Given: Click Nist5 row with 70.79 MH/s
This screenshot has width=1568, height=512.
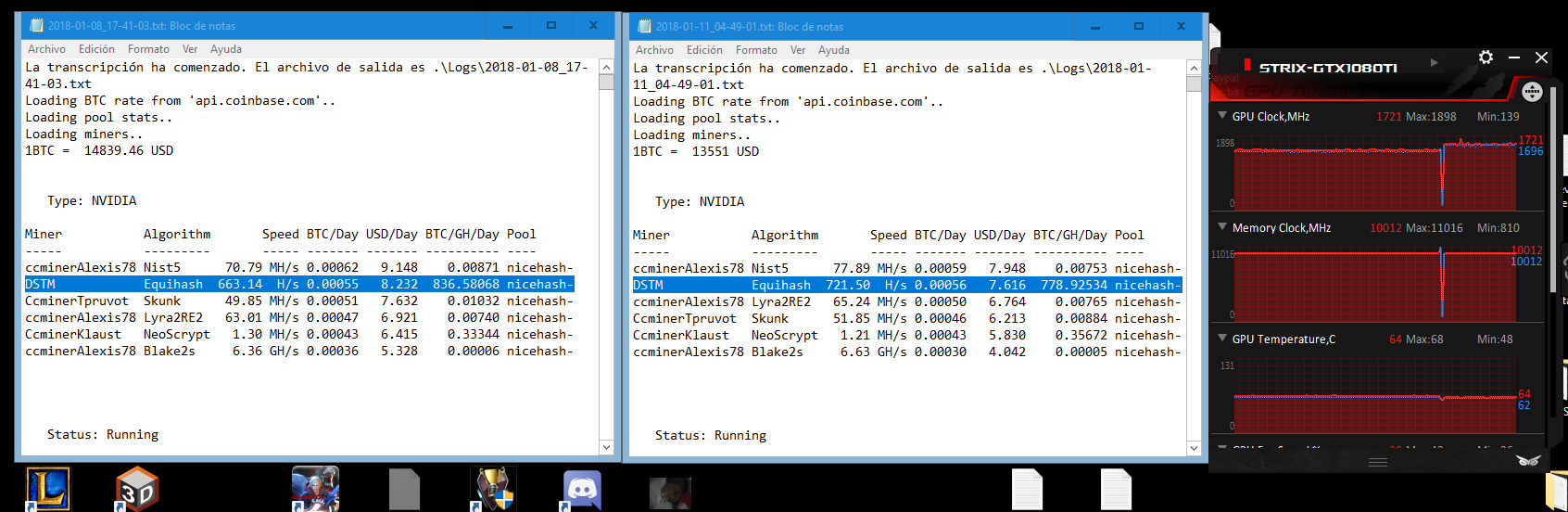Looking at the screenshot, I should click(299, 267).
